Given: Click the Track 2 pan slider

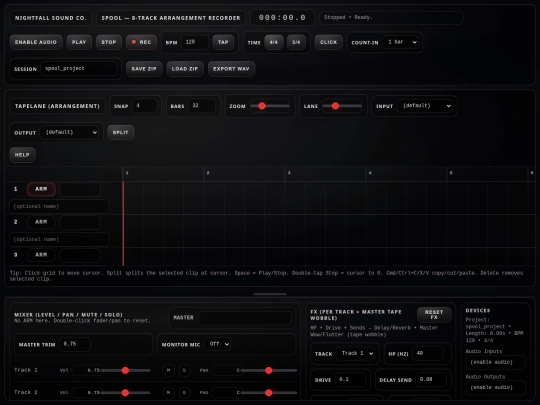Looking at the screenshot, I should tap(269, 393).
